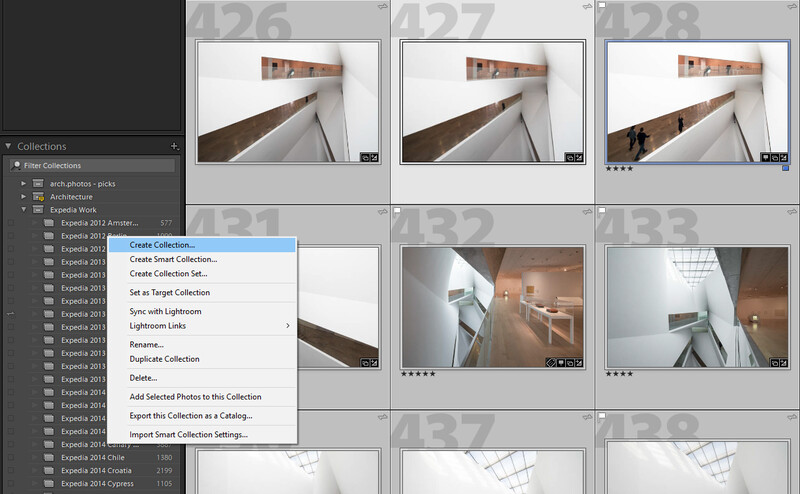
Task: Select photo thumbnail 427
Action: [493, 102]
